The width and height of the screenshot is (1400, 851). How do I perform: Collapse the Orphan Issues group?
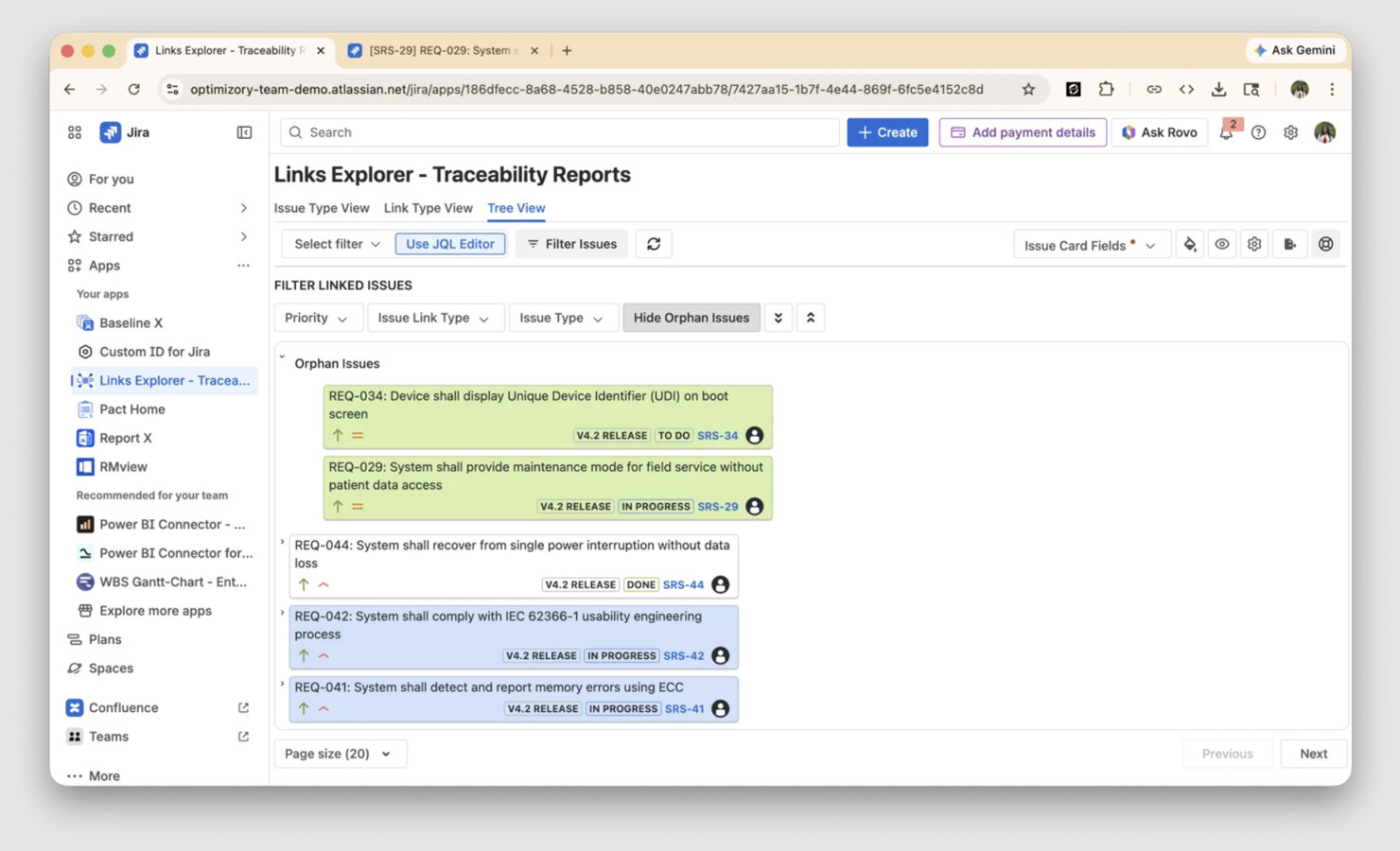[282, 357]
